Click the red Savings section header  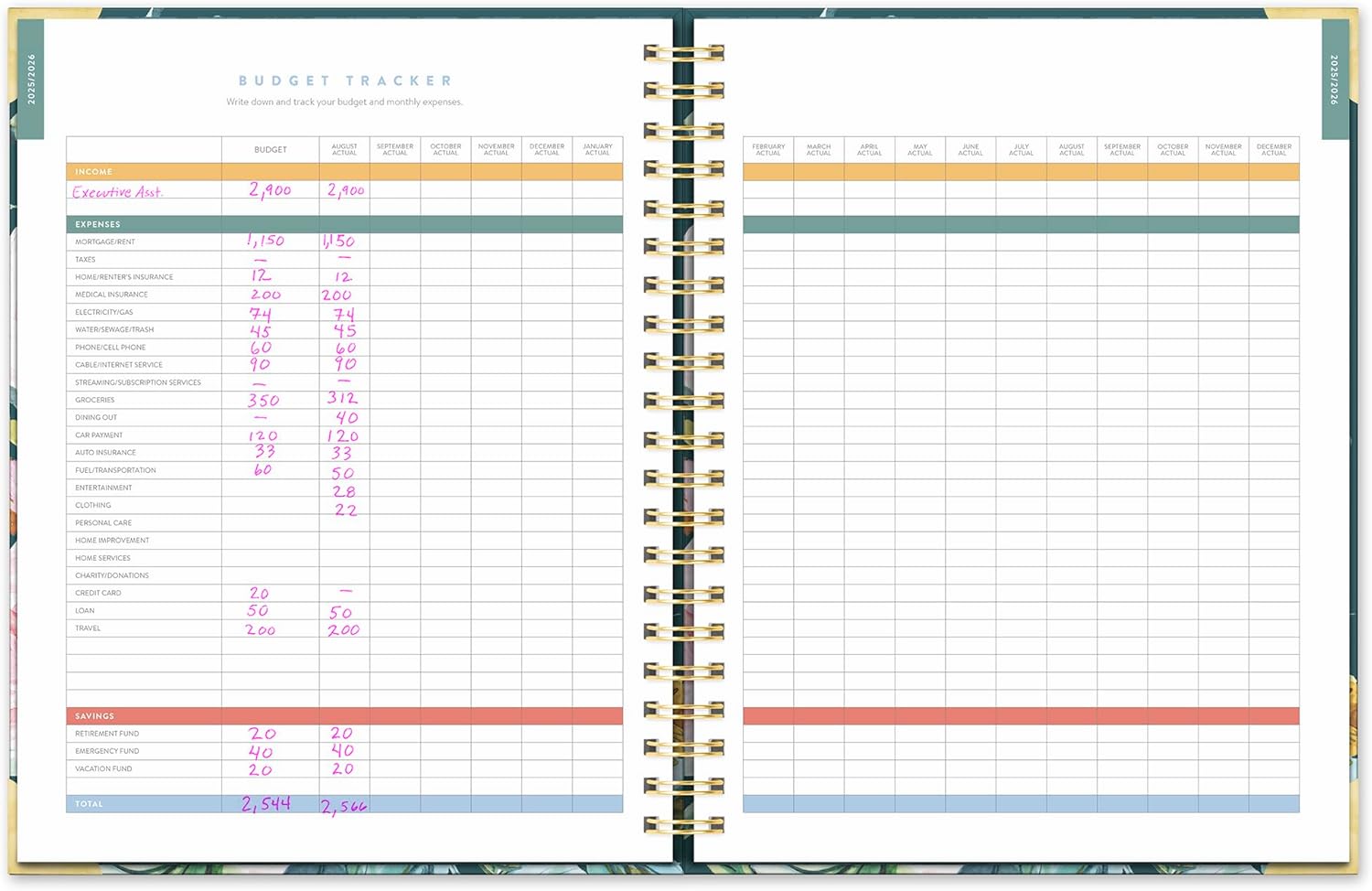click(95, 716)
